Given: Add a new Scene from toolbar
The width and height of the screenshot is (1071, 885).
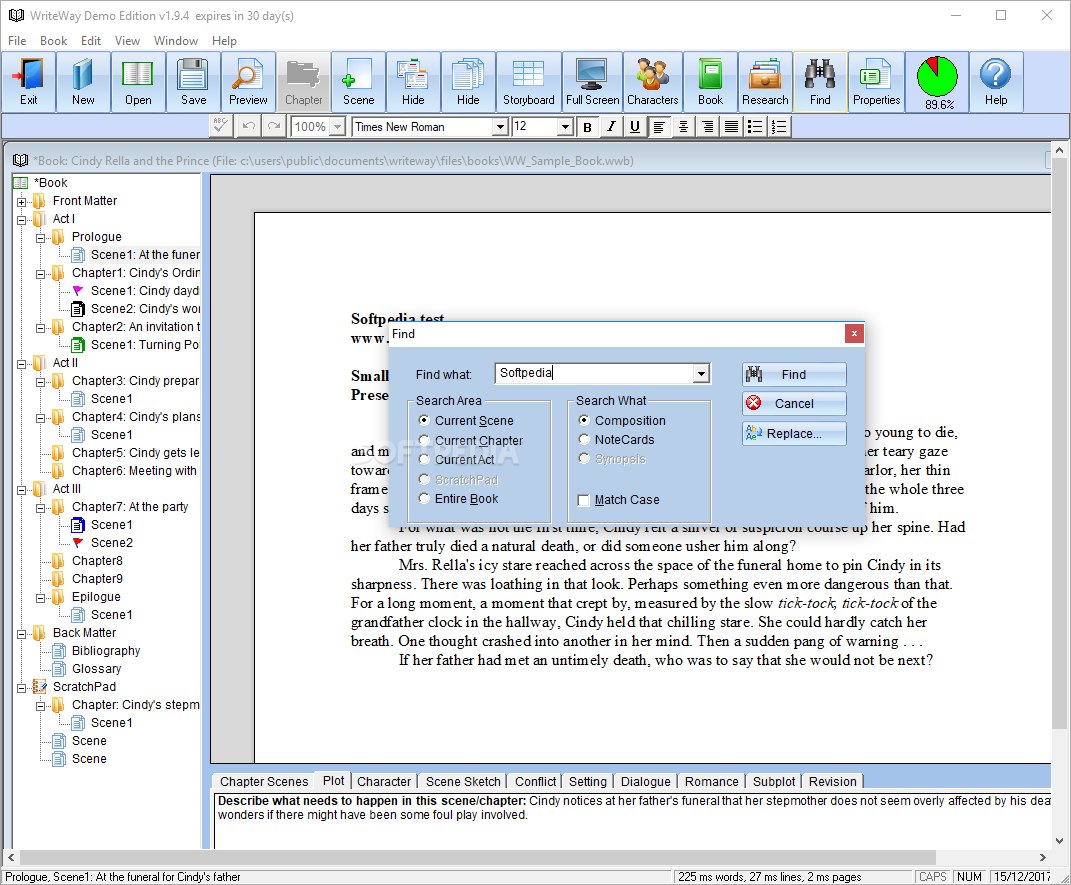Looking at the screenshot, I should click(x=359, y=82).
